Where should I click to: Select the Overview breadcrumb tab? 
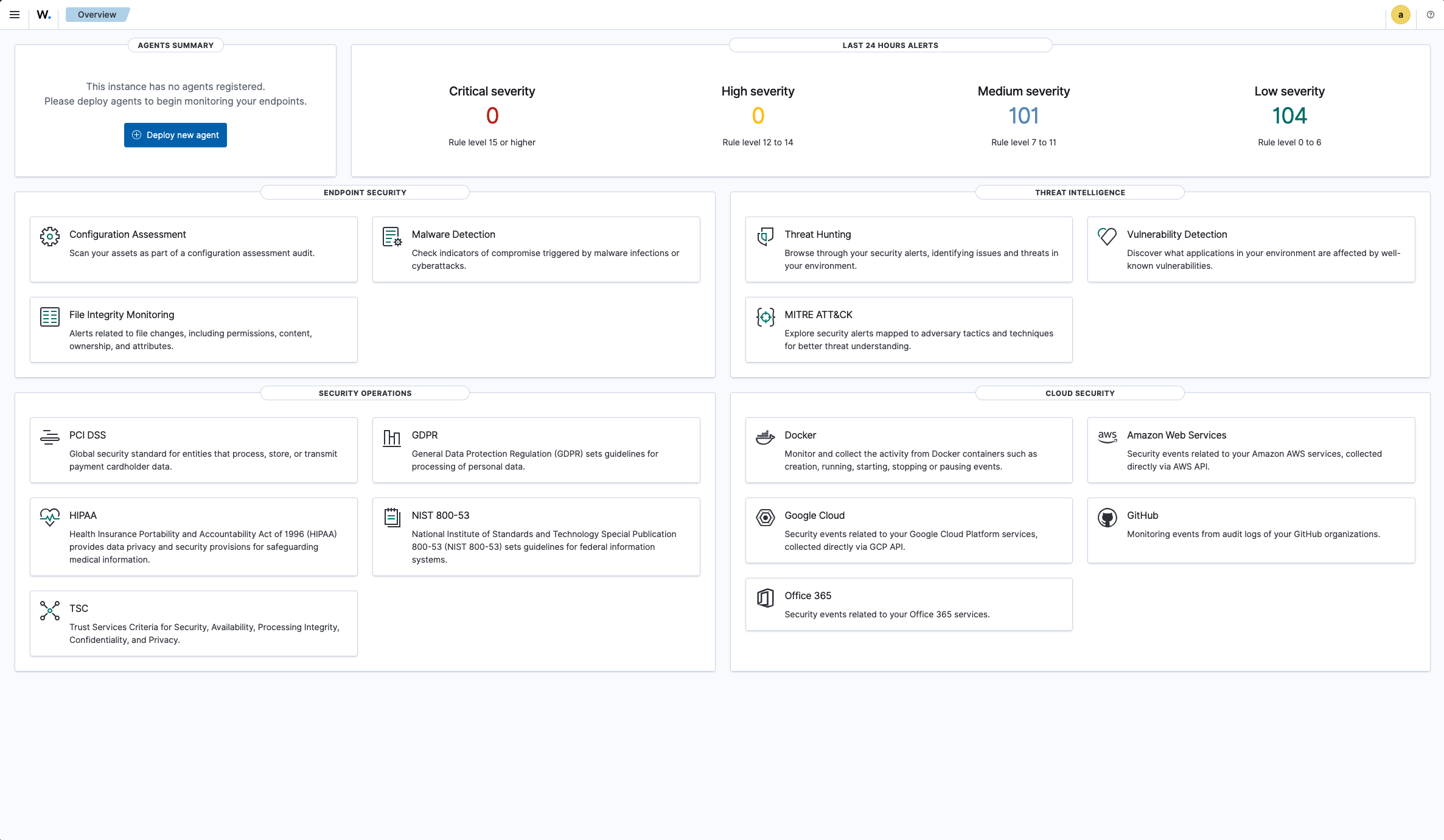click(97, 15)
